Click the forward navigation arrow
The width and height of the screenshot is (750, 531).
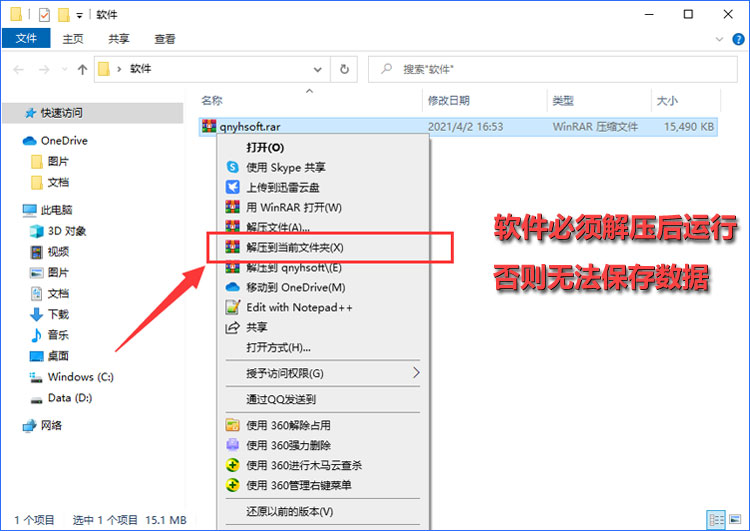44,70
